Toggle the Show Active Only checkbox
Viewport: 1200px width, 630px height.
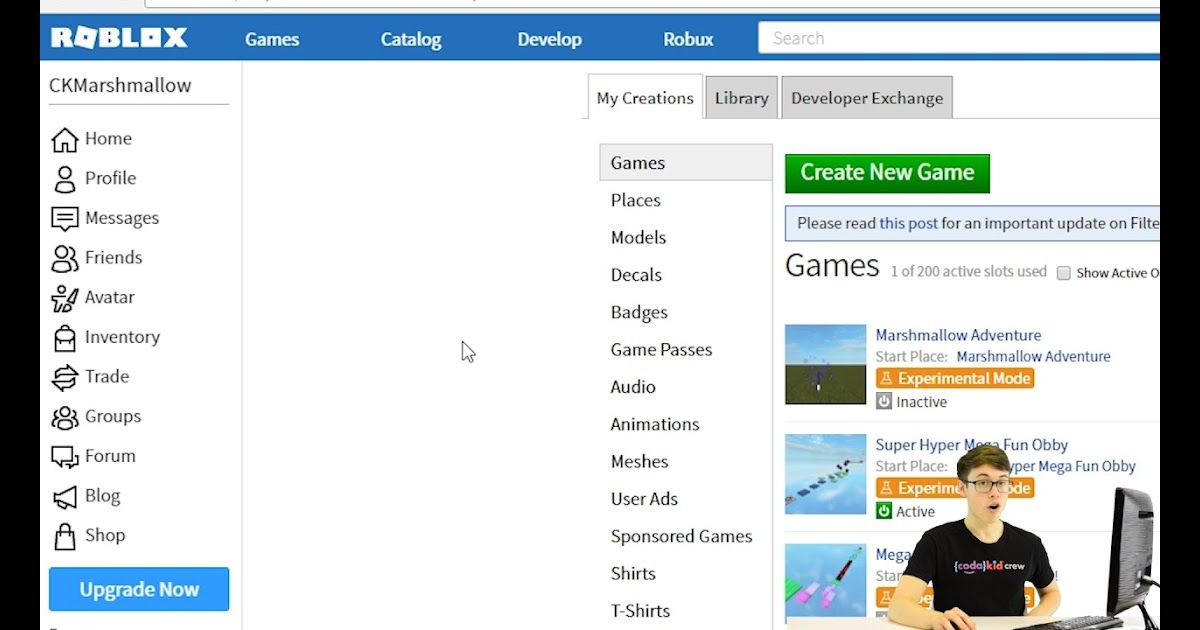pos(1064,273)
